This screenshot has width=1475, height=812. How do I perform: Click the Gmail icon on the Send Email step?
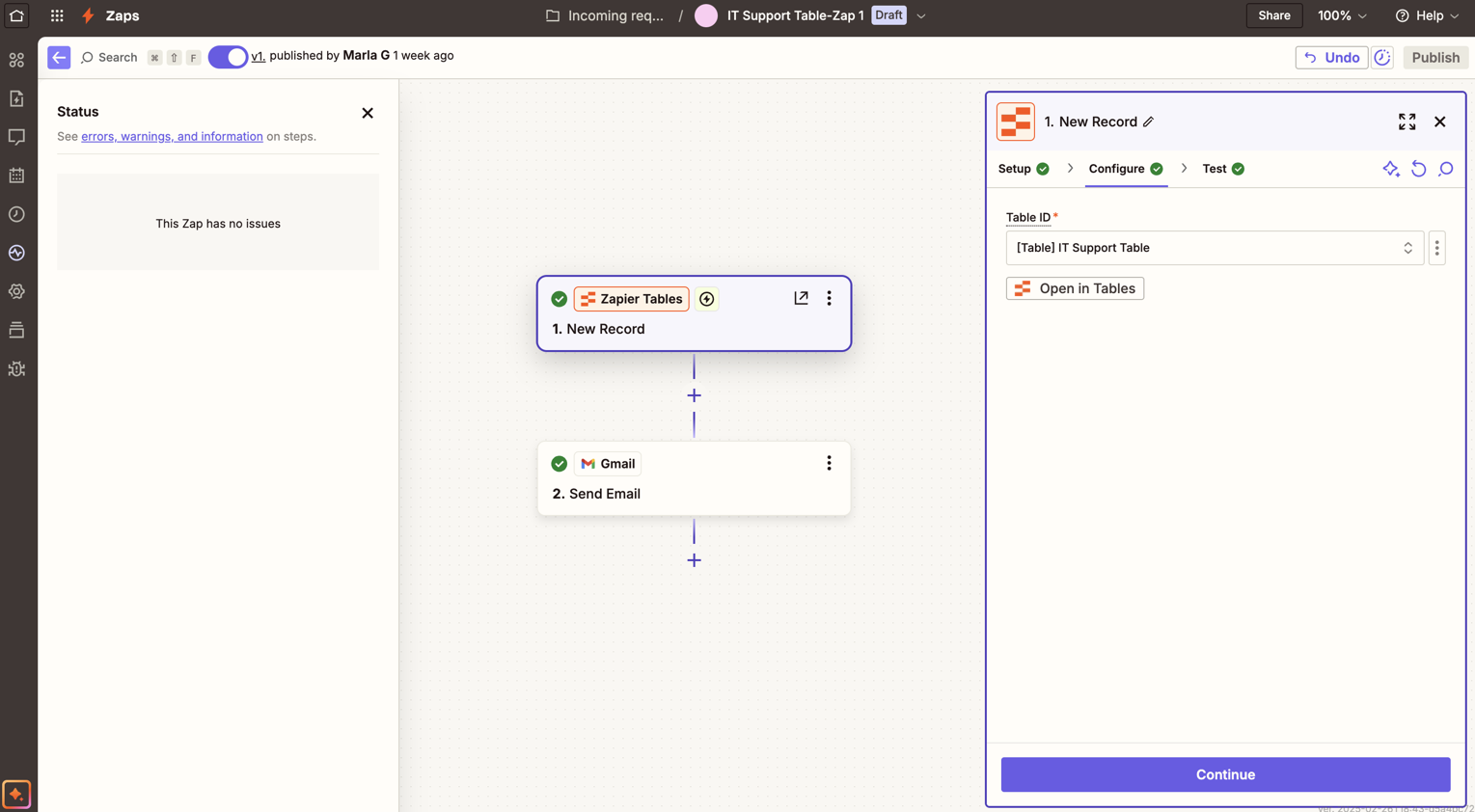(x=588, y=463)
